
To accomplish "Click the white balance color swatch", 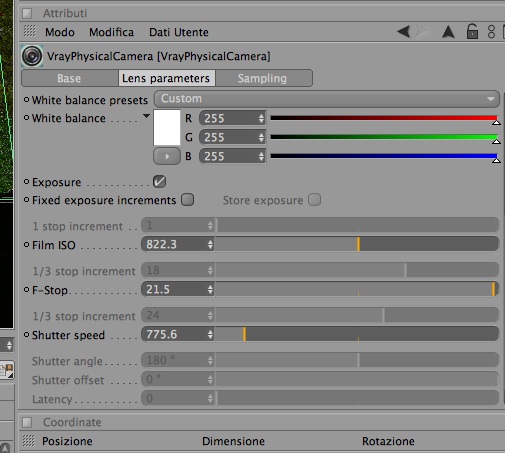I will (167, 128).
